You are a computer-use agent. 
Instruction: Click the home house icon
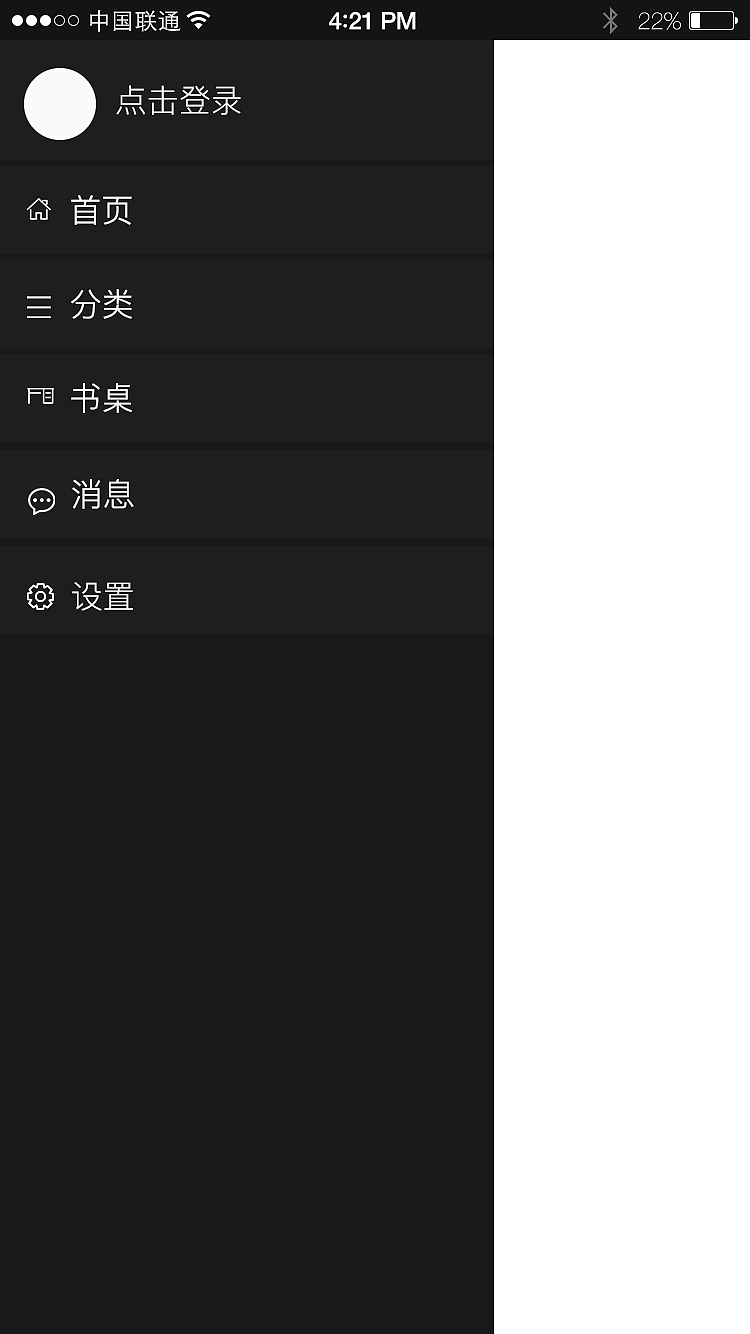pyautogui.click(x=39, y=210)
